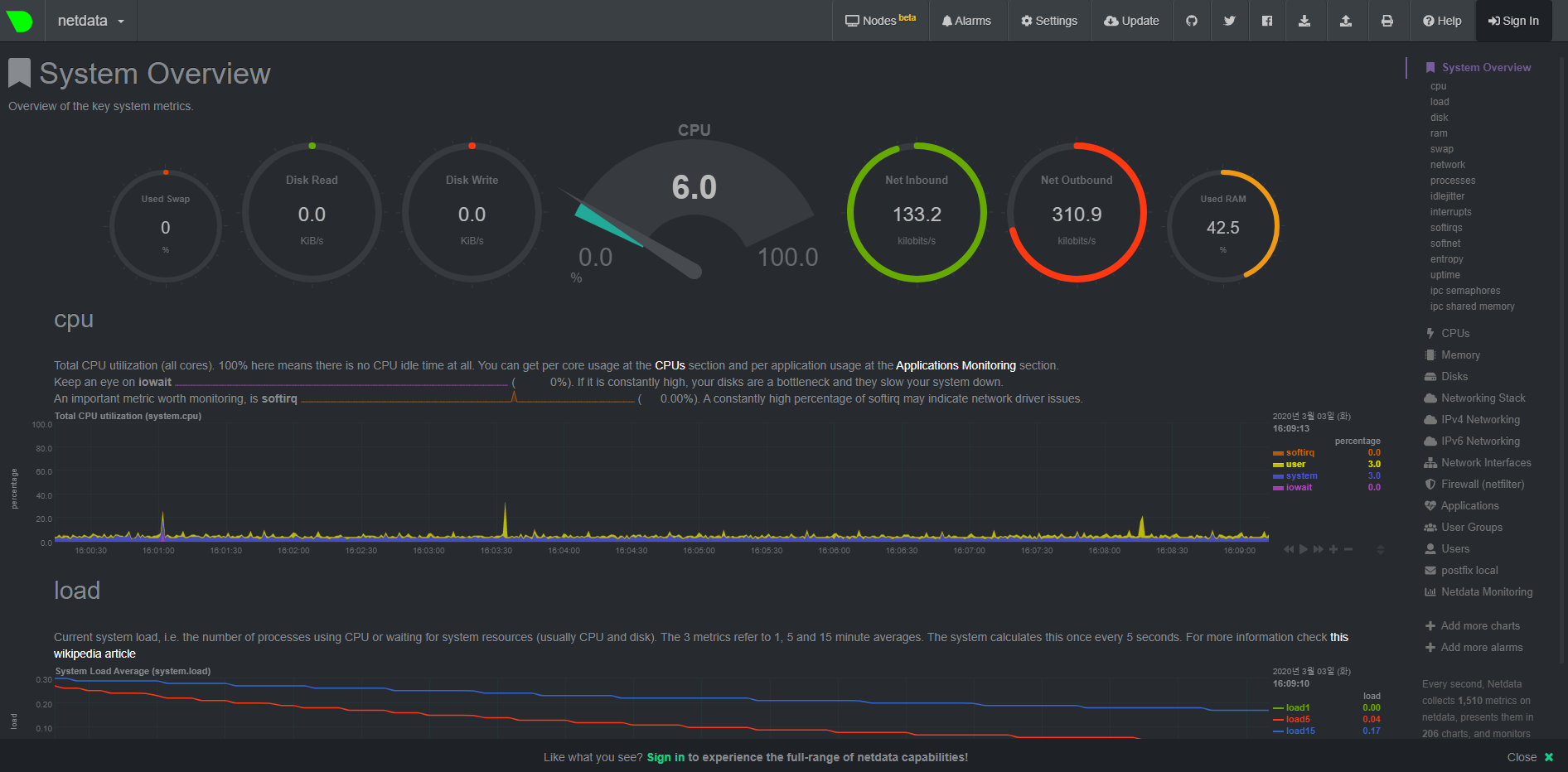Image resolution: width=1568 pixels, height=772 pixels.
Task: Close the sign-in banner
Action: [x=1530, y=757]
